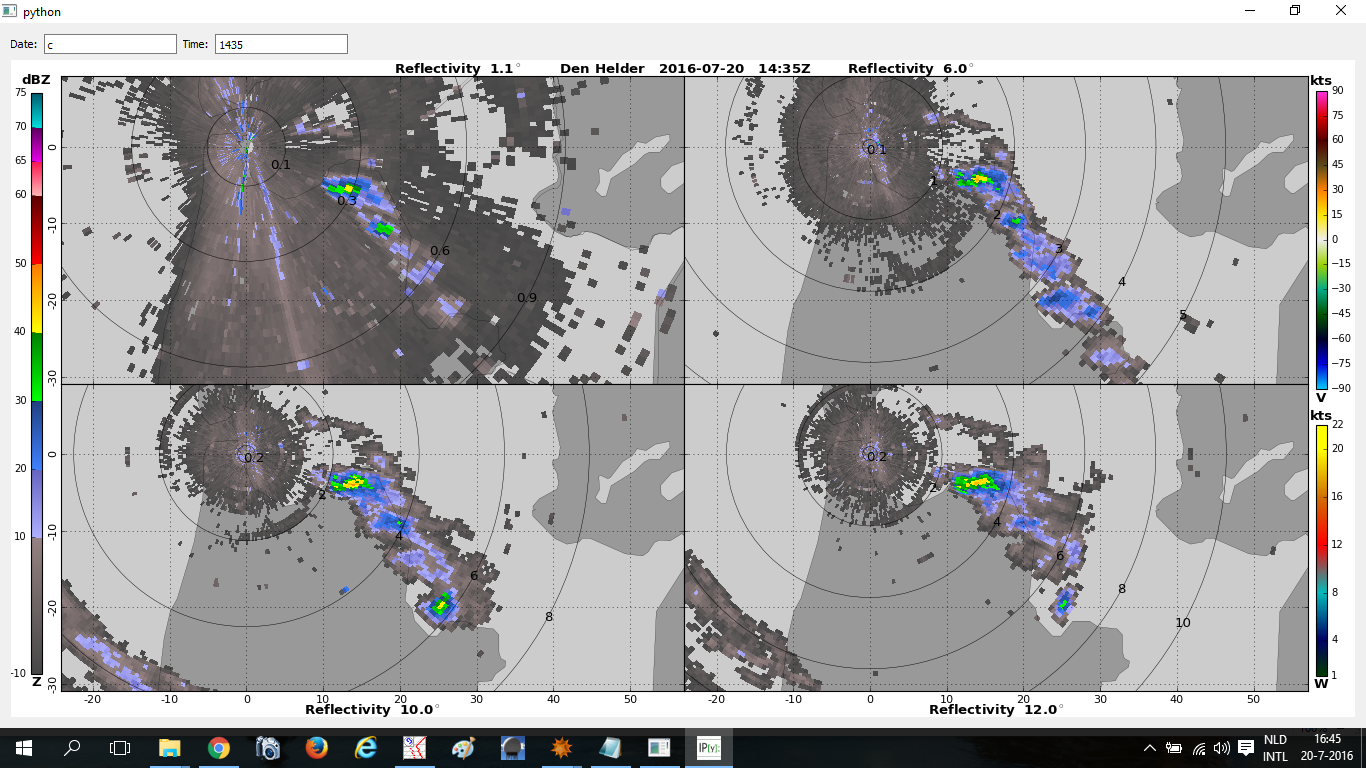Screen dimensions: 1366x768
Task: Open Firefox from the taskbar
Action: (x=316, y=747)
